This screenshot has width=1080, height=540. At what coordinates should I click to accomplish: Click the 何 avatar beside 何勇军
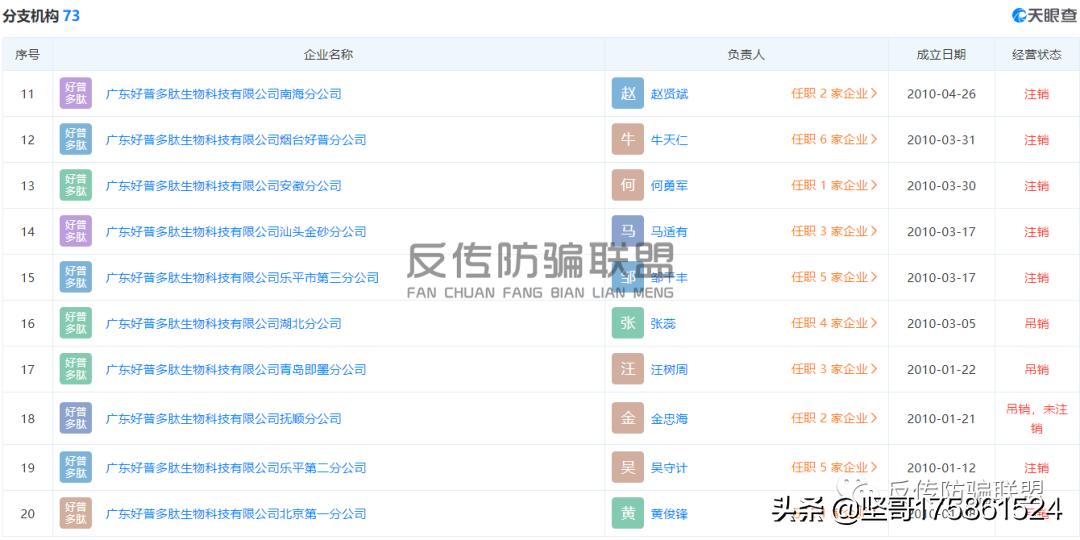[x=627, y=185]
